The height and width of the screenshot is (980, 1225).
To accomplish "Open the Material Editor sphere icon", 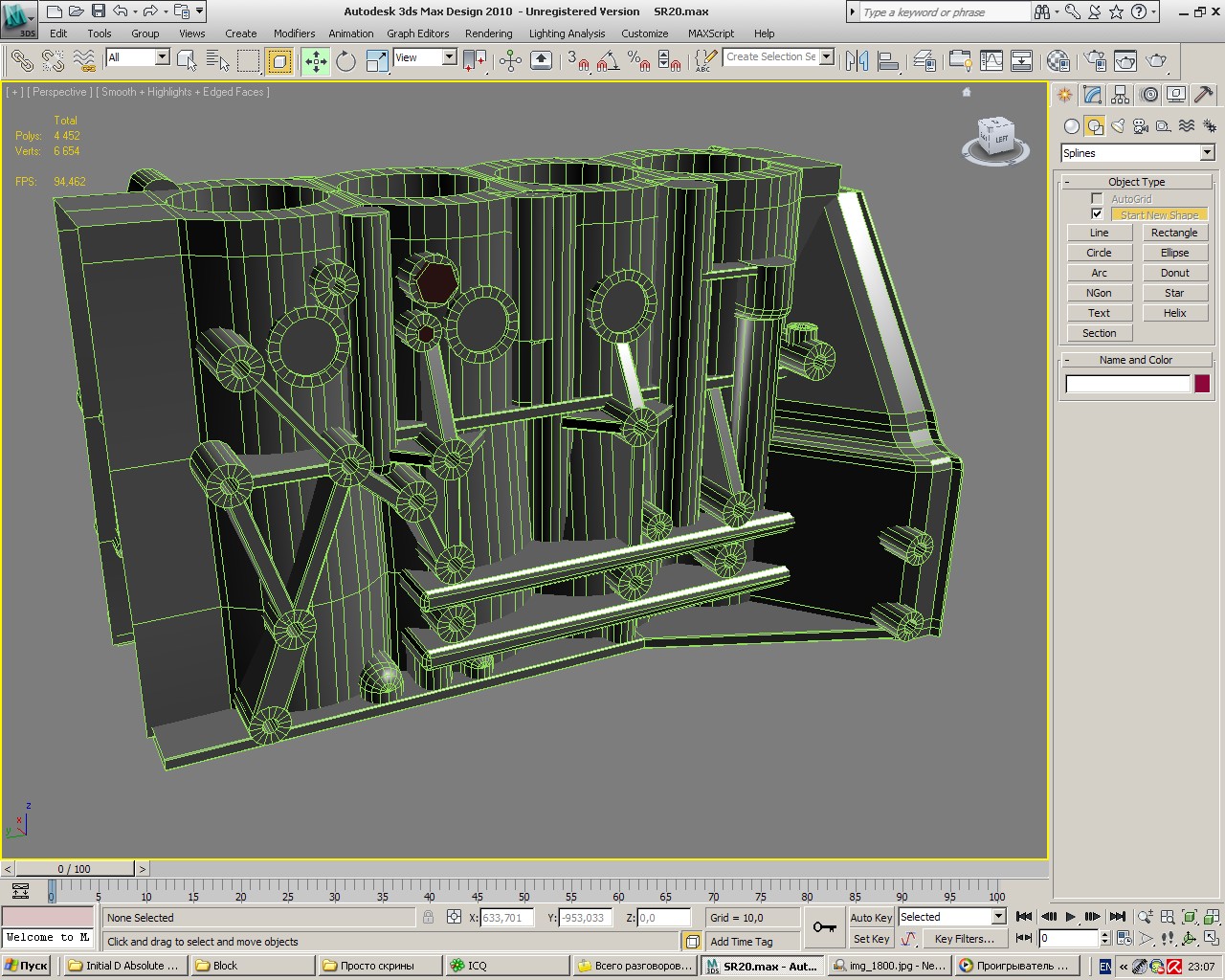I will tap(1058, 61).
